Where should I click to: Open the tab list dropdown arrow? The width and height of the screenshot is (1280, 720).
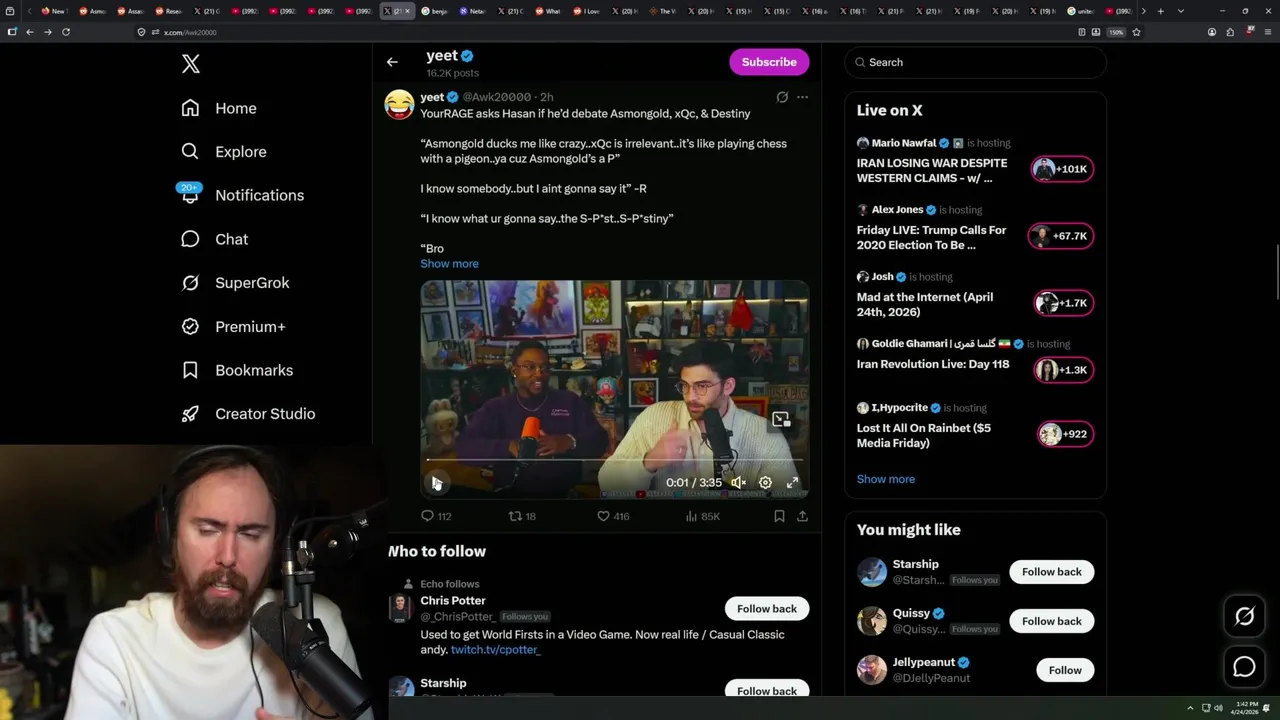point(1181,11)
